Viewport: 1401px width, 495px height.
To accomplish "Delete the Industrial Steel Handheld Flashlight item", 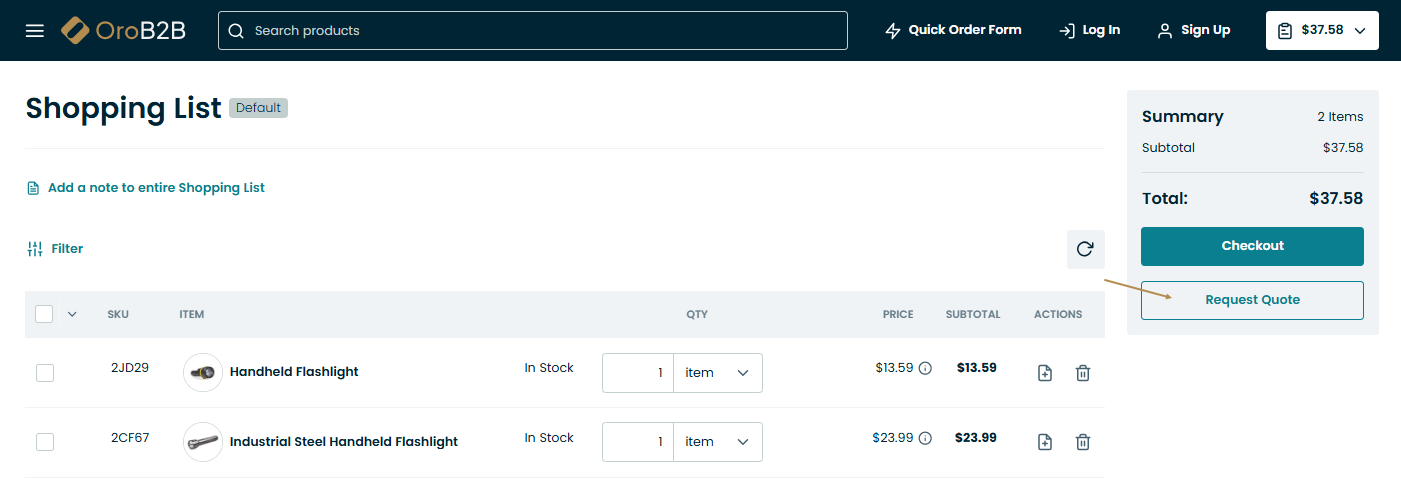I will [1083, 442].
